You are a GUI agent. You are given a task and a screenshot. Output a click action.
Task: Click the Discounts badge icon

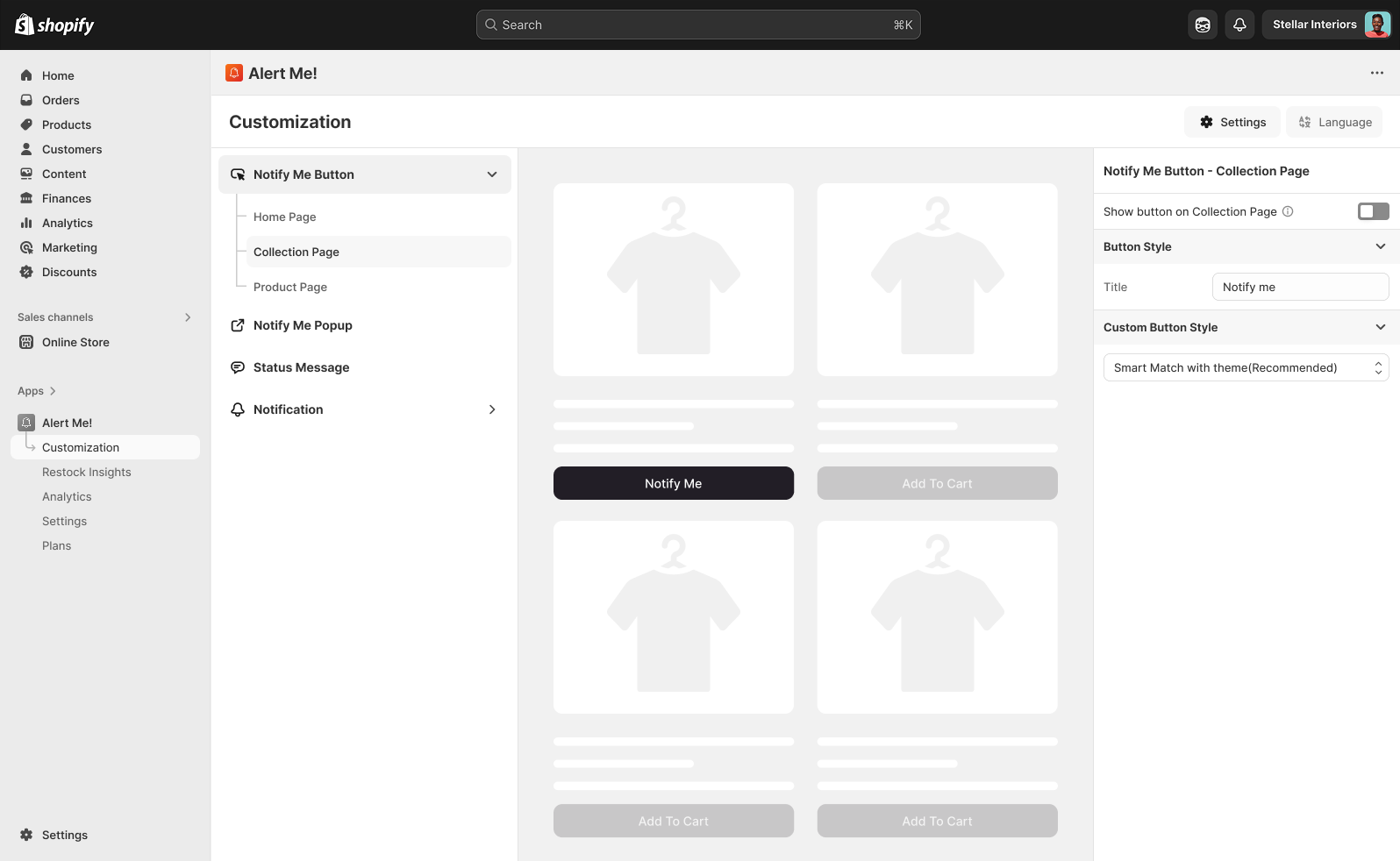(26, 272)
